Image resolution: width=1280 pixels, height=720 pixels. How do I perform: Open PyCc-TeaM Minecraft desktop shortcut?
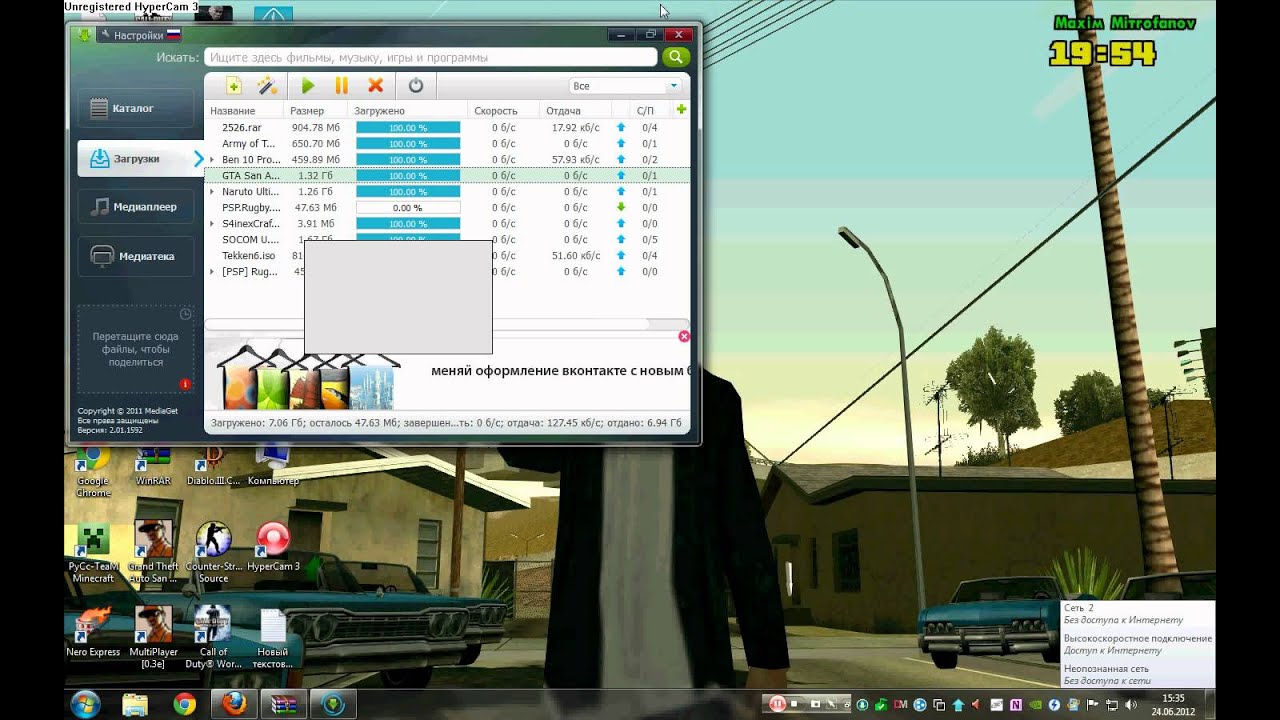93,552
